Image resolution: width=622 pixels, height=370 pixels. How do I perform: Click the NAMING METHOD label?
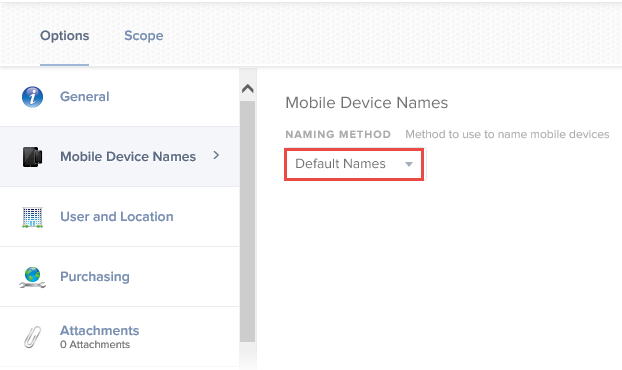(x=338, y=134)
